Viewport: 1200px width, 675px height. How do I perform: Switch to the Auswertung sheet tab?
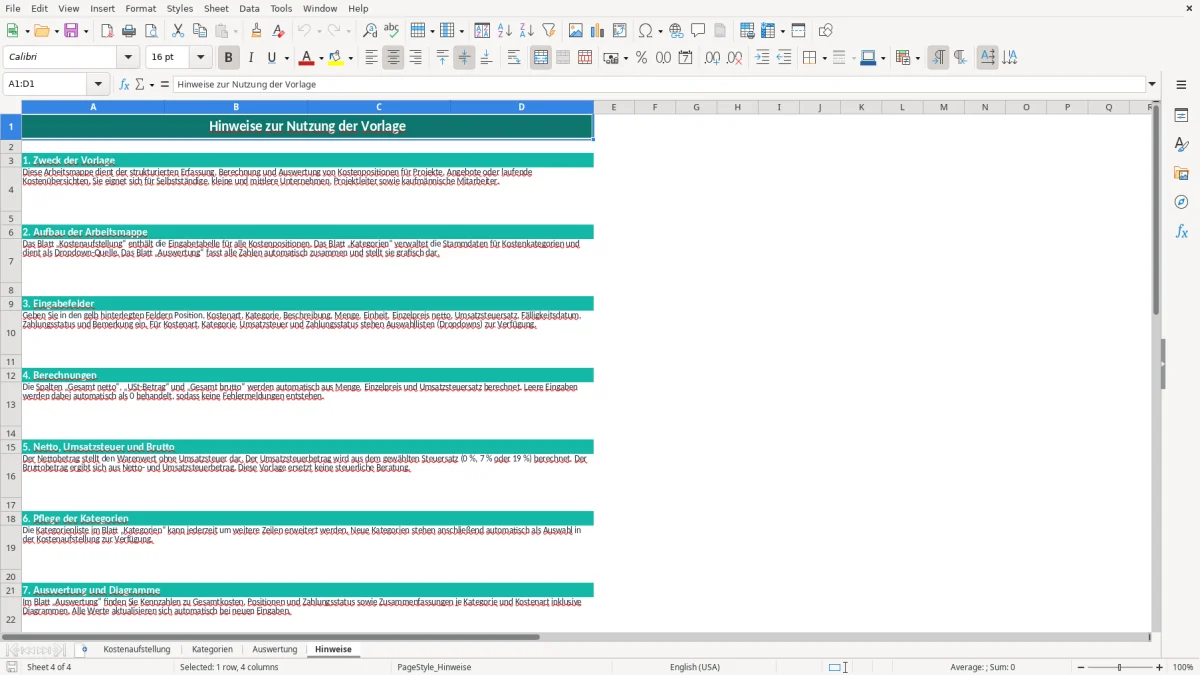[275, 650]
